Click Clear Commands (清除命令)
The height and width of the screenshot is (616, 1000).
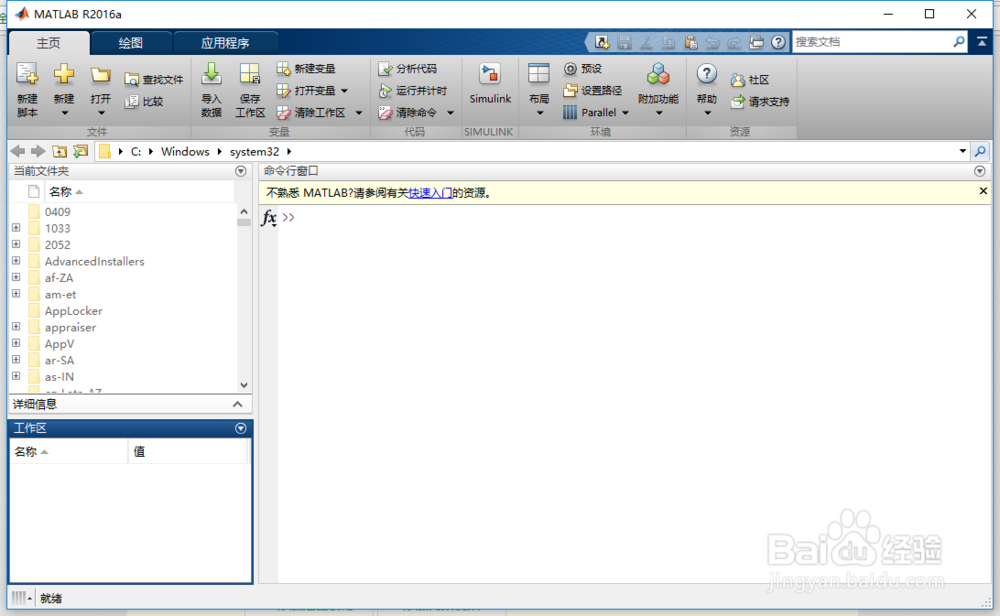coord(408,113)
